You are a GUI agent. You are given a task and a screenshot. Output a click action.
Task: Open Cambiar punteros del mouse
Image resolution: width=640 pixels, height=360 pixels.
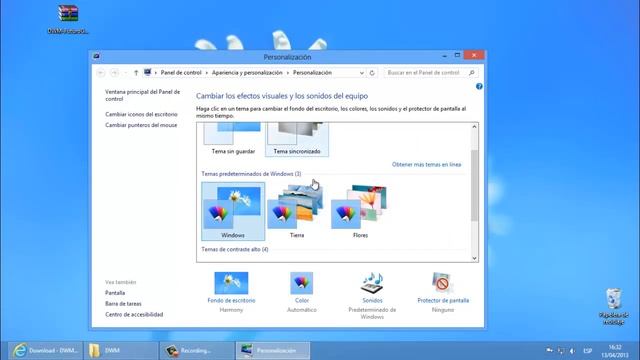(141, 125)
